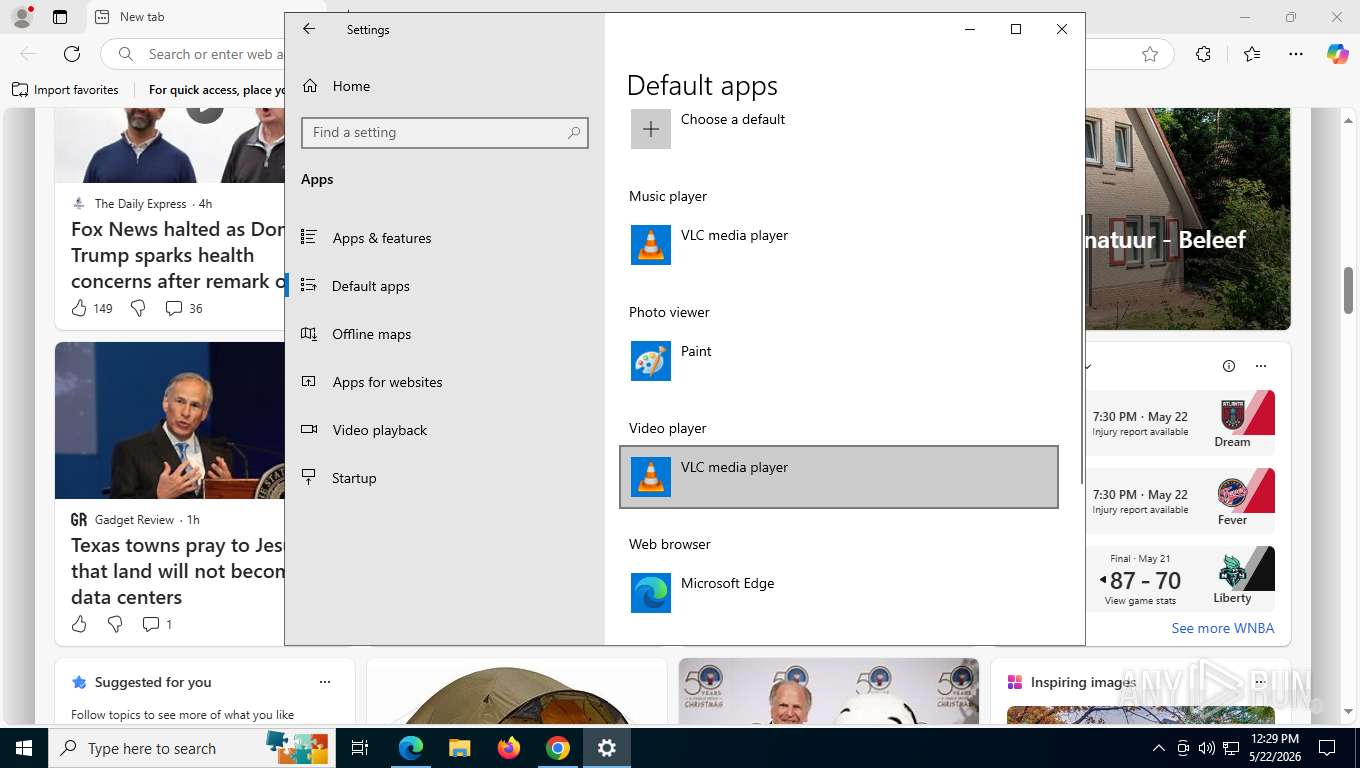Open File Explorer from taskbar
Image resolution: width=1360 pixels, height=768 pixels.
[x=459, y=748]
